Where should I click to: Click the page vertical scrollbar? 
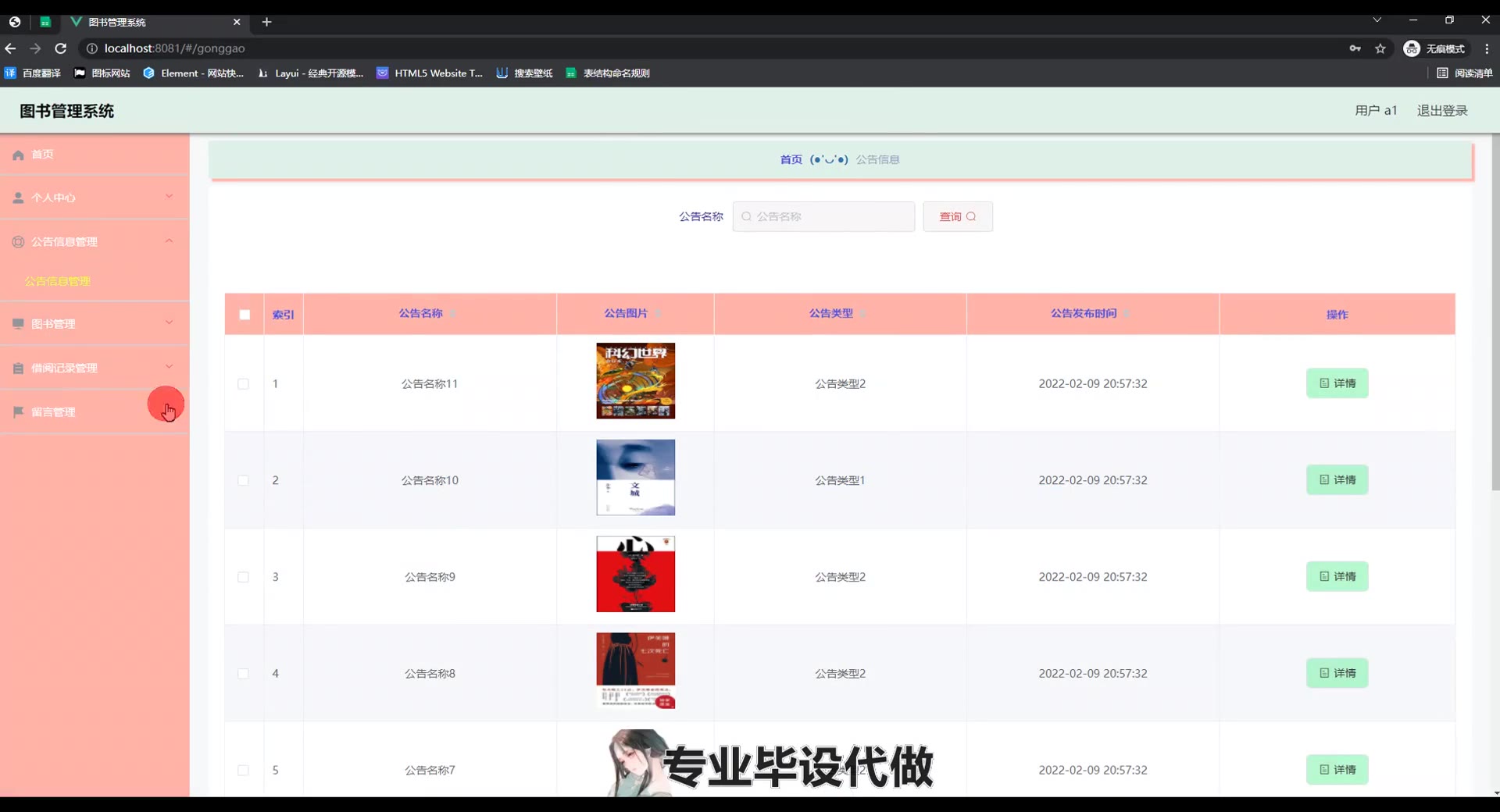click(1495, 312)
